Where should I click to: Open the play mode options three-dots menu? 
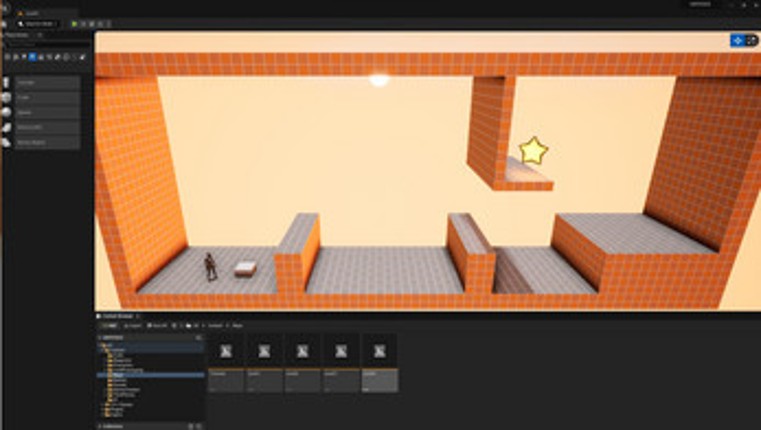pos(109,23)
